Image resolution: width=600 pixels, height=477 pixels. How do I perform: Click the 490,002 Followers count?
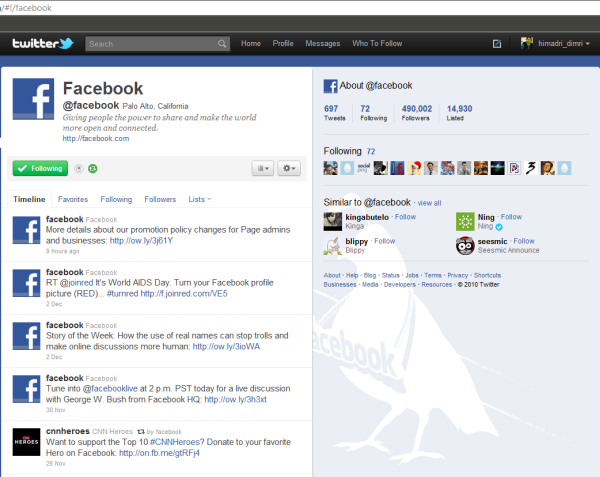pyautogui.click(x=417, y=113)
